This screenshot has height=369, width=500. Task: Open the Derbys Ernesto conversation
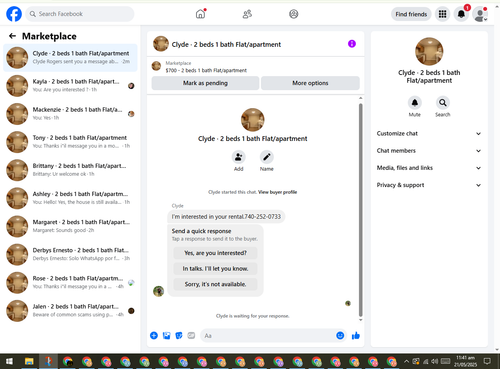coord(70,254)
